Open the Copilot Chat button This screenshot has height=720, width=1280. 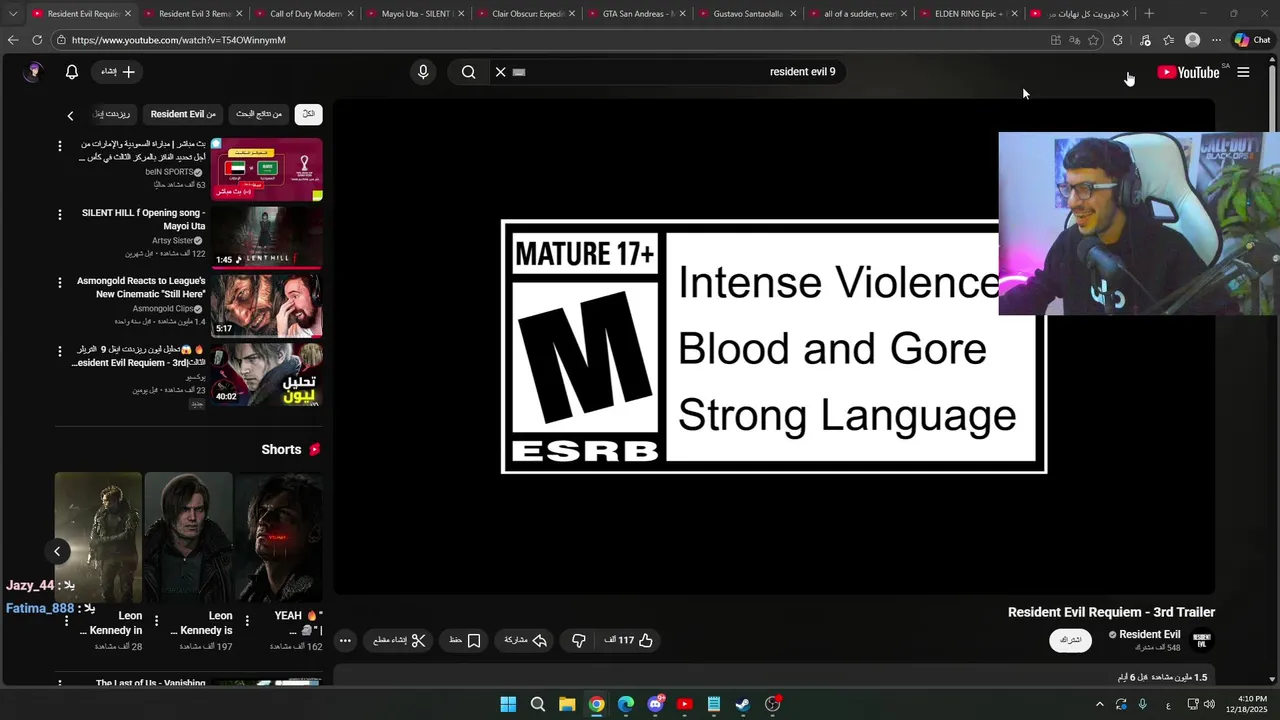(x=1252, y=40)
